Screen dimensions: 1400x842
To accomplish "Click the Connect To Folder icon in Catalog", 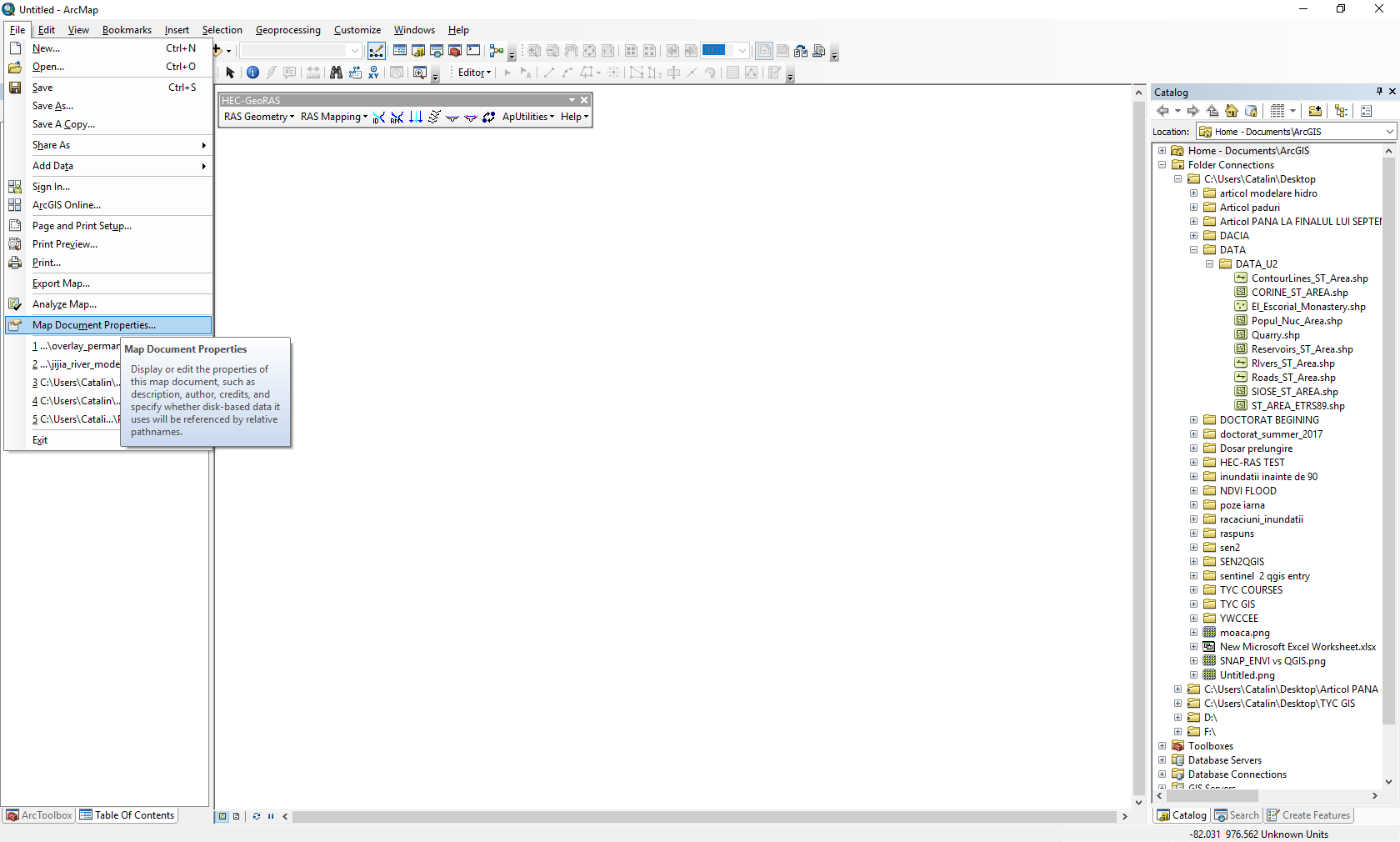I will [1315, 111].
